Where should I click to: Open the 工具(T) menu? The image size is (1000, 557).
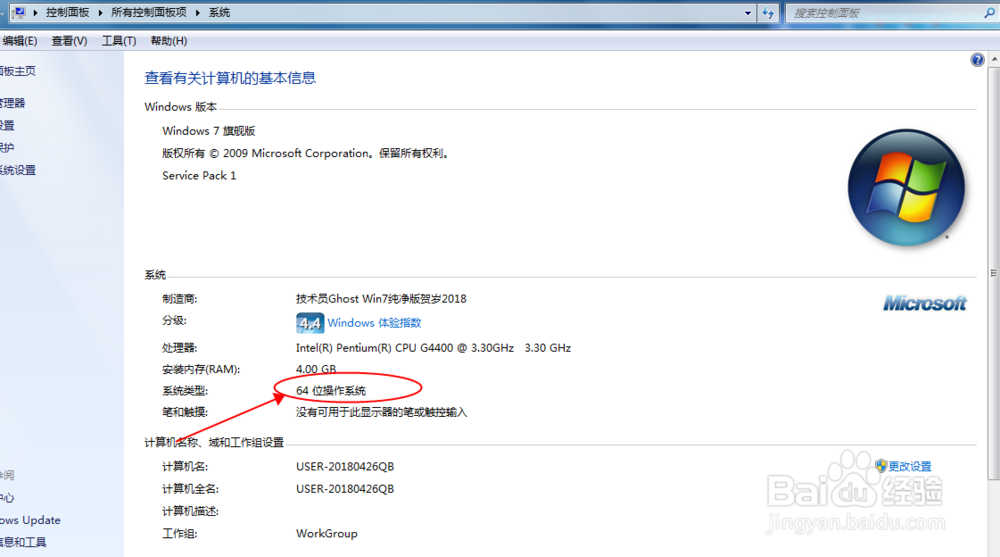pos(119,41)
